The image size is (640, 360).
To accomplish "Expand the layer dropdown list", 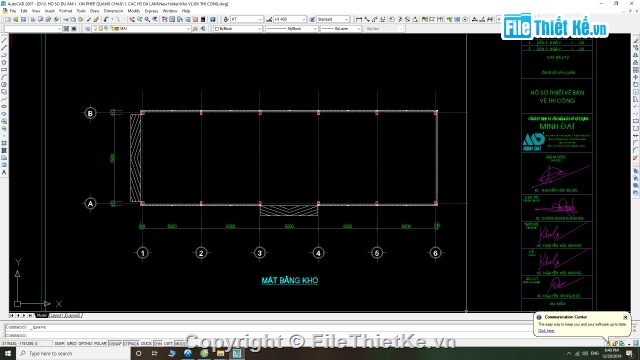I will [x=188, y=29].
